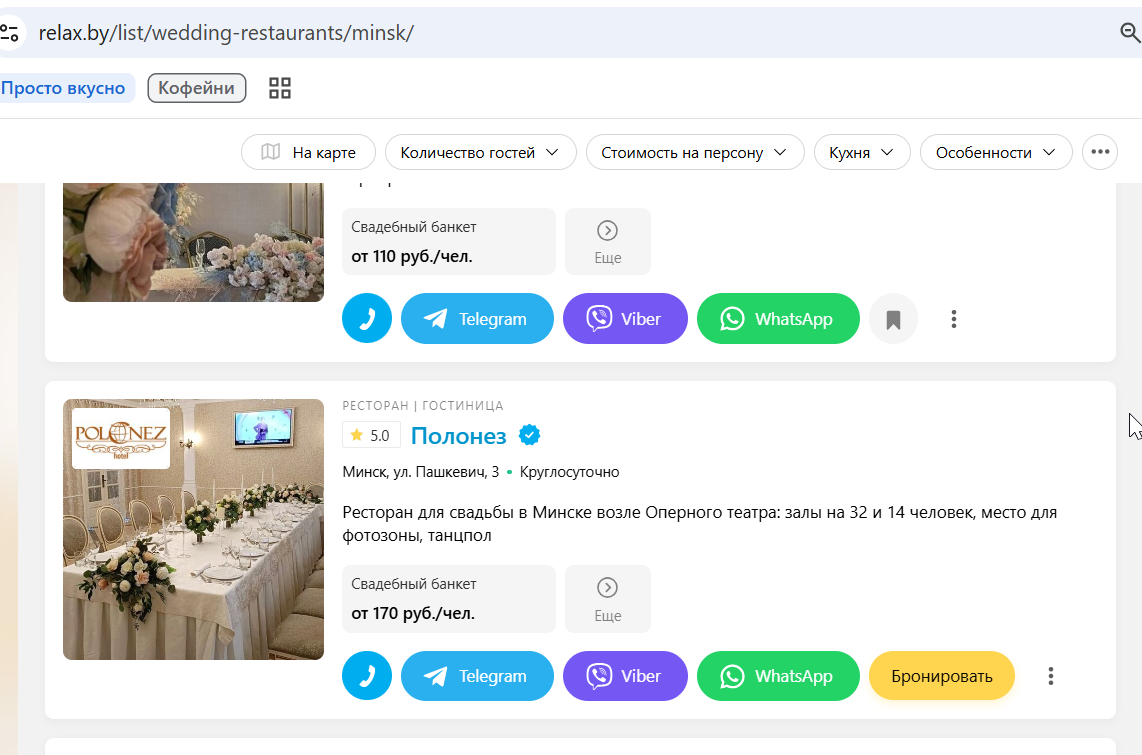The width and height of the screenshot is (1142, 755).
Task: Click the site settings icon in address bar
Action: [9, 33]
